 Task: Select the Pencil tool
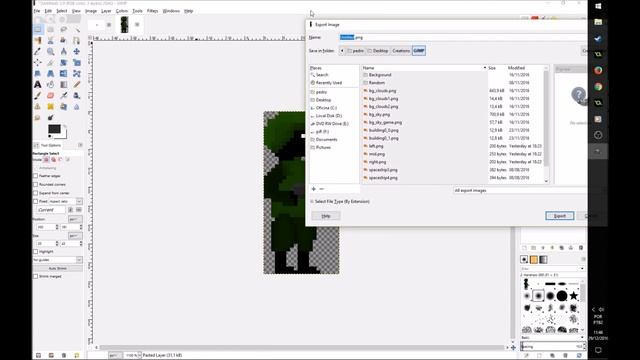pyautogui.click(x=77, y=84)
